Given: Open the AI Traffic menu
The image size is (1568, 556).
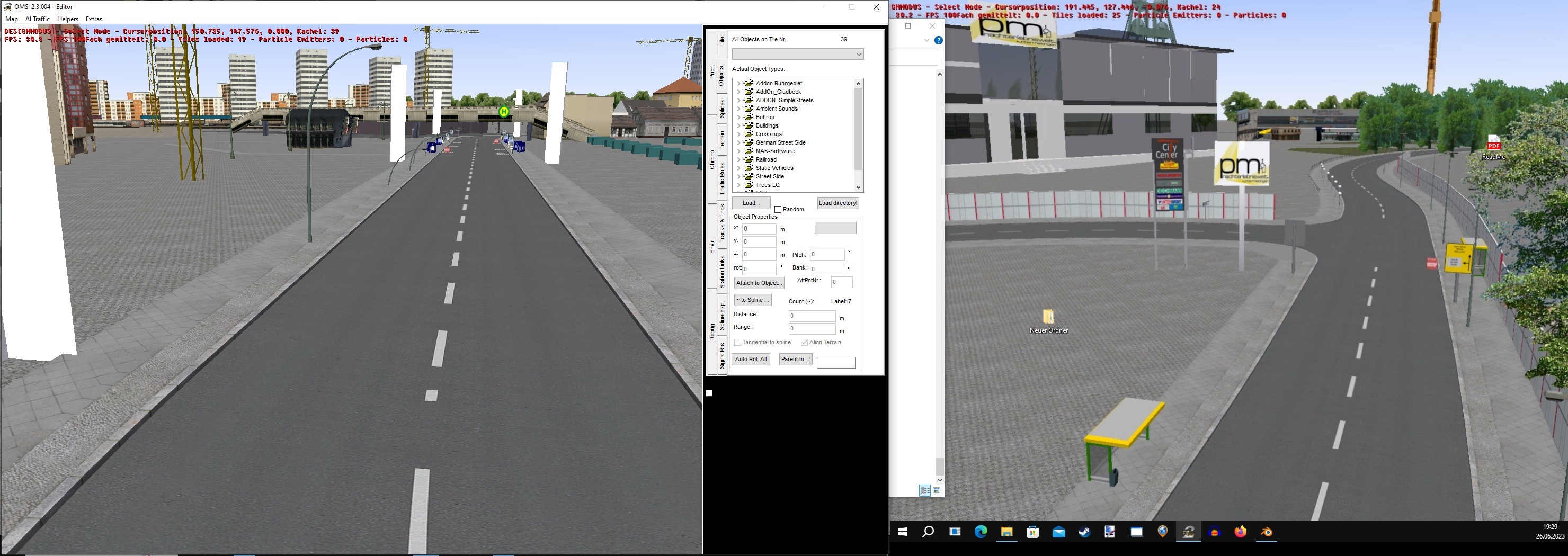Looking at the screenshot, I should (37, 19).
